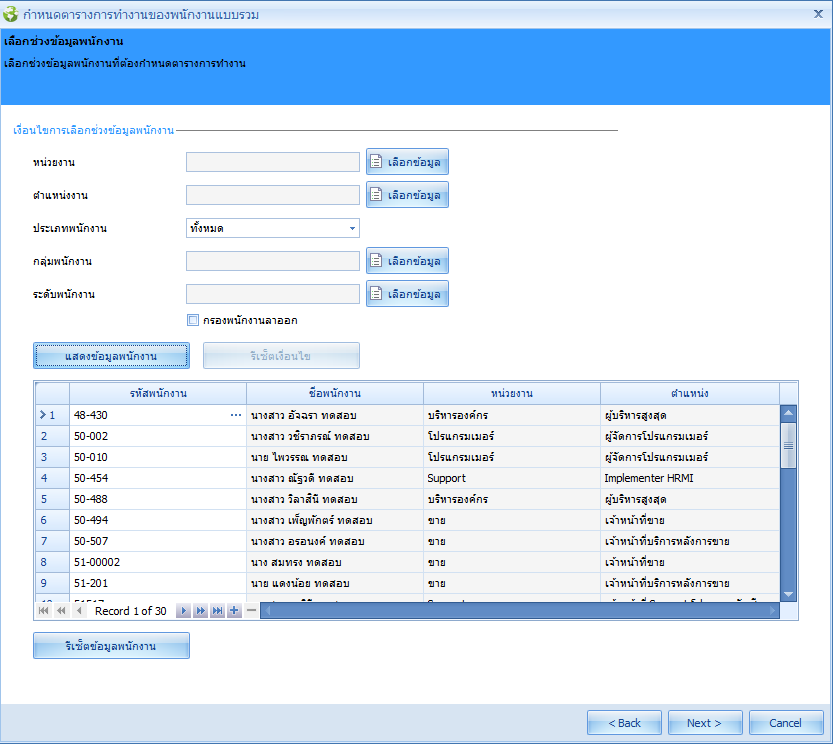Sort by หน่วยงาน column header
Screen dimensions: 833x745
(512, 394)
